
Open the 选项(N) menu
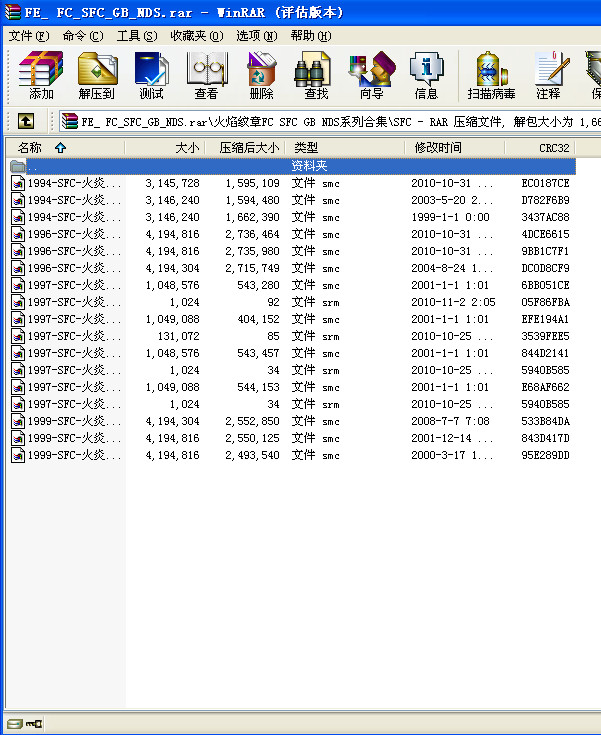pos(257,36)
